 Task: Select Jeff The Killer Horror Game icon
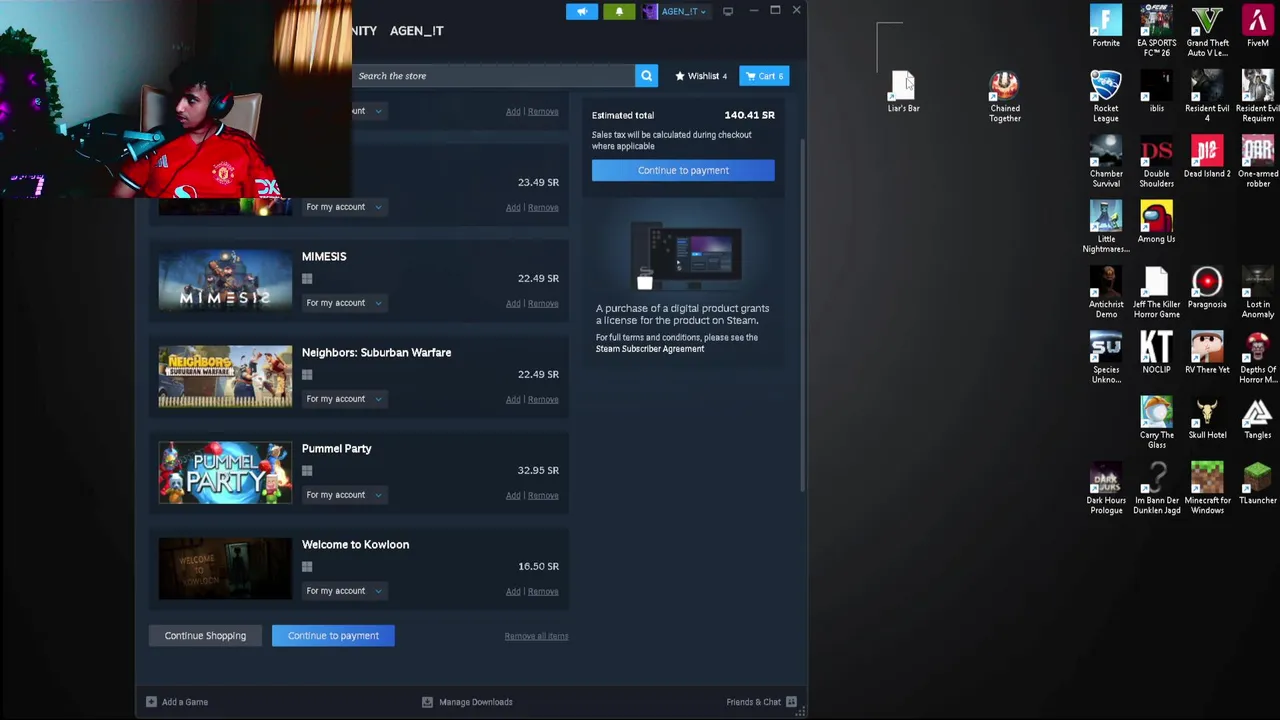pos(1156,292)
